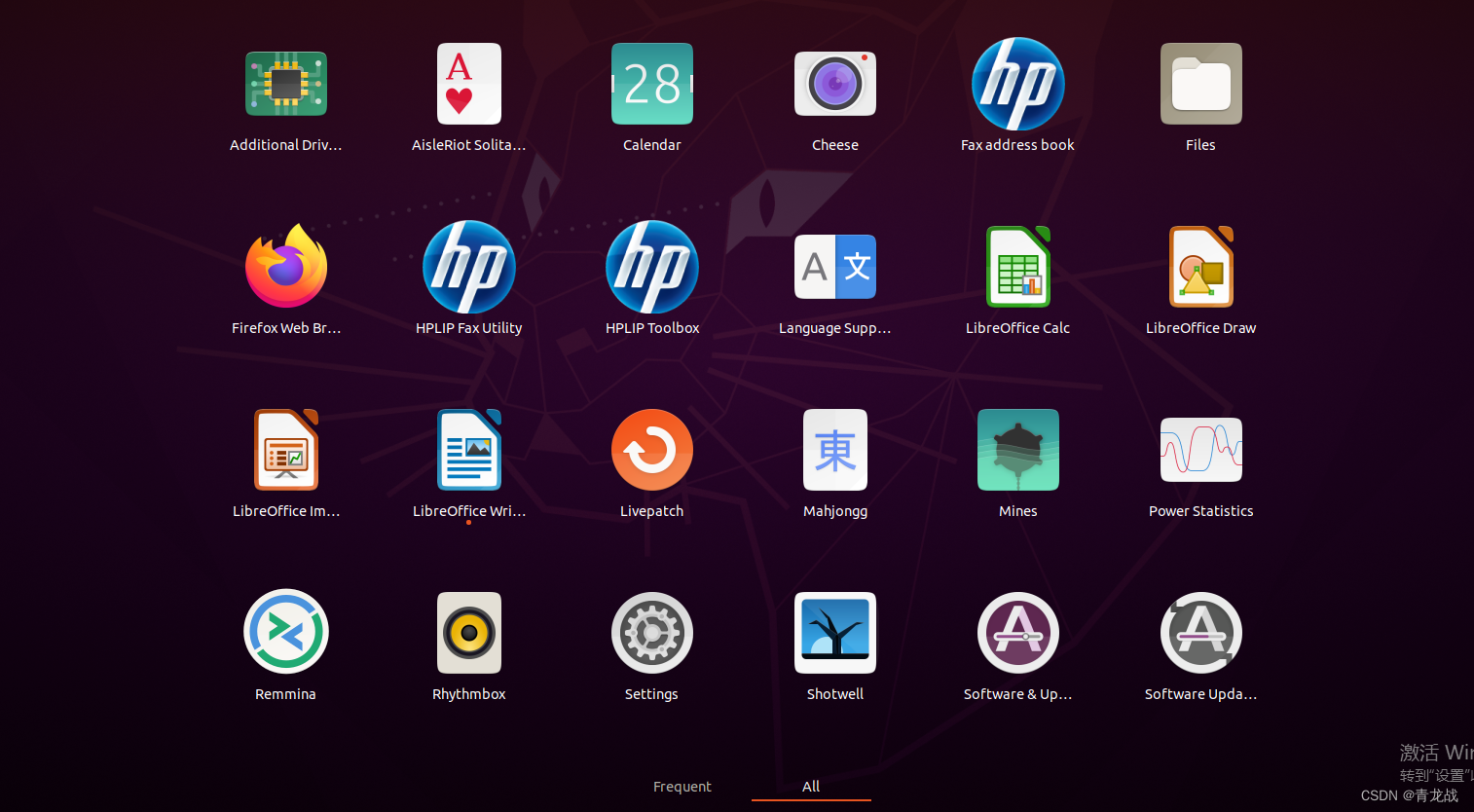Open the HPLIP Toolbox icon

coord(652,267)
